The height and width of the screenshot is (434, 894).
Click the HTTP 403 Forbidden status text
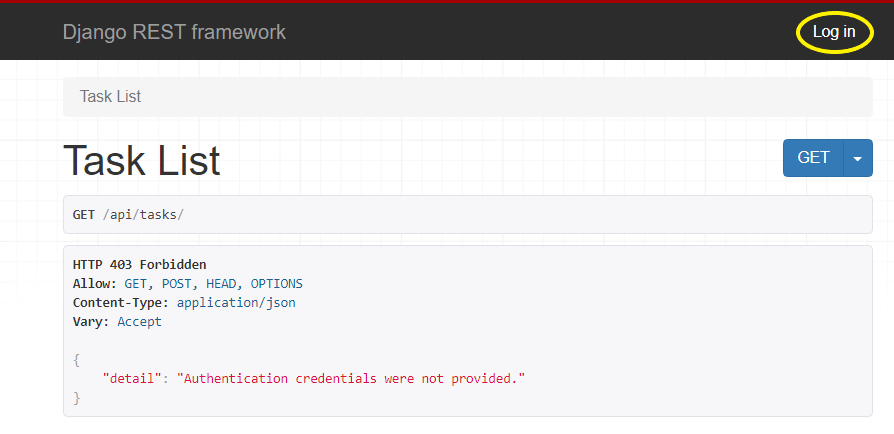click(x=140, y=265)
